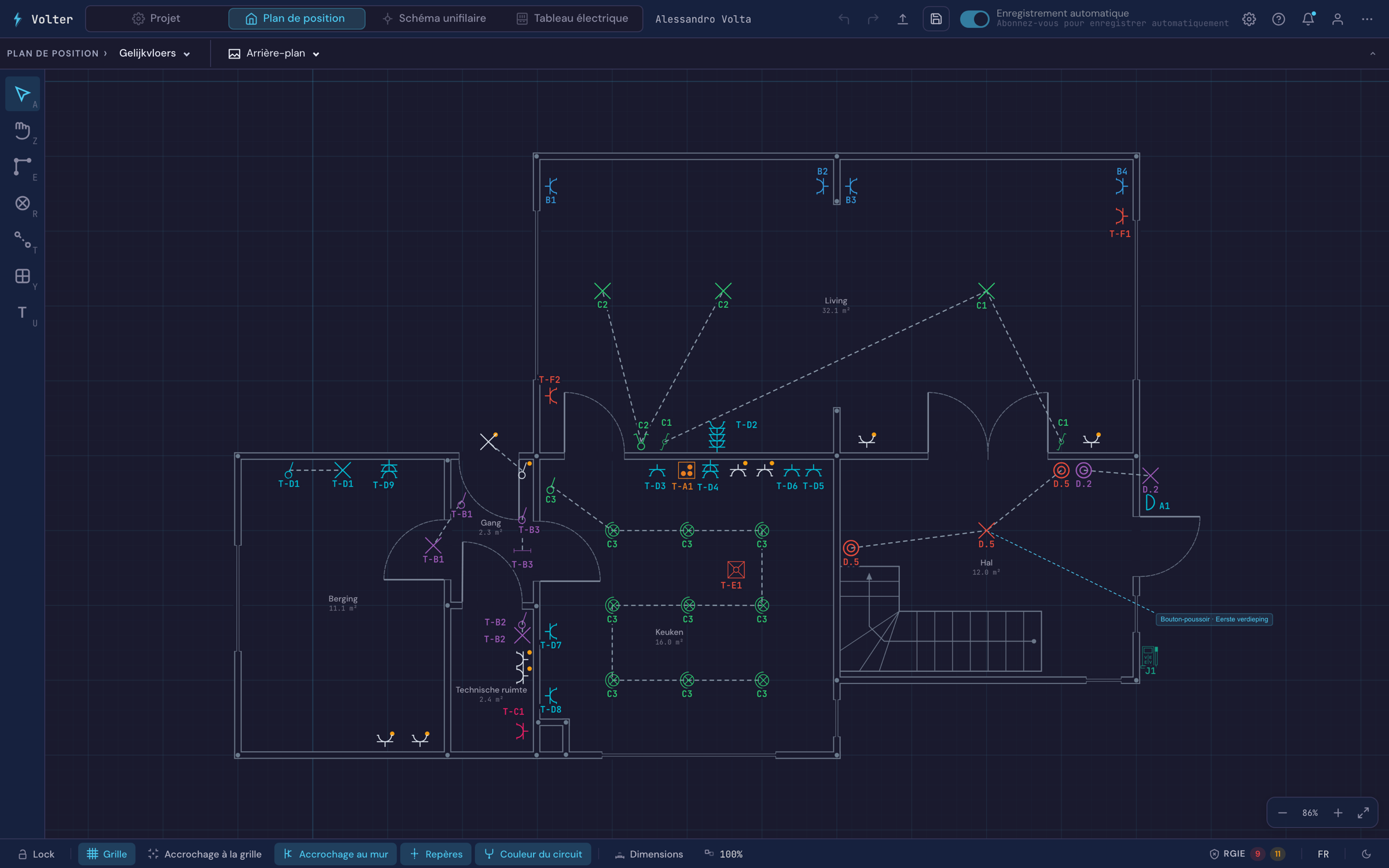Collapse the sub-toolbar with chevron
1389x868 pixels.
click(x=1372, y=53)
